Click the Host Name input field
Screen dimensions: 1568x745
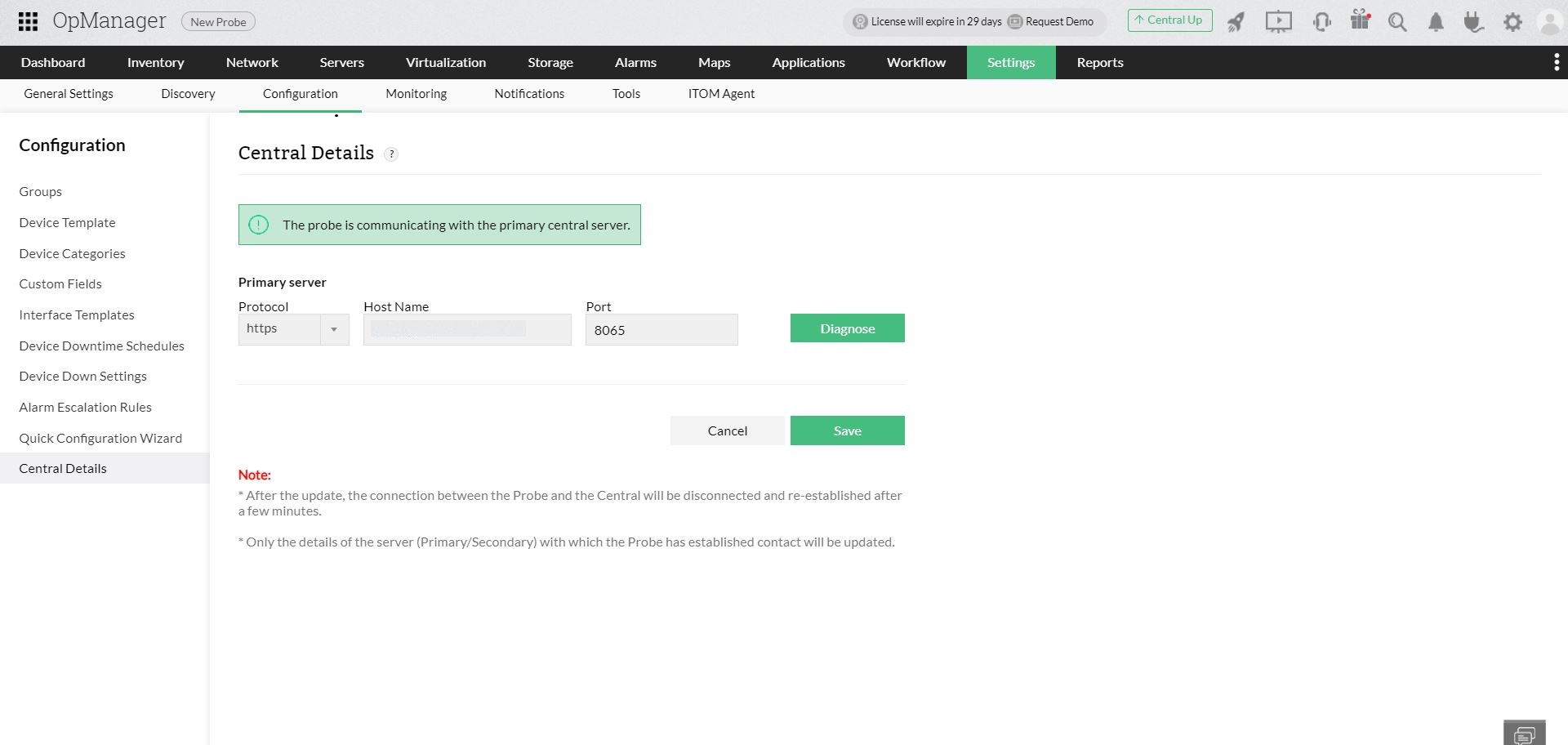[467, 329]
